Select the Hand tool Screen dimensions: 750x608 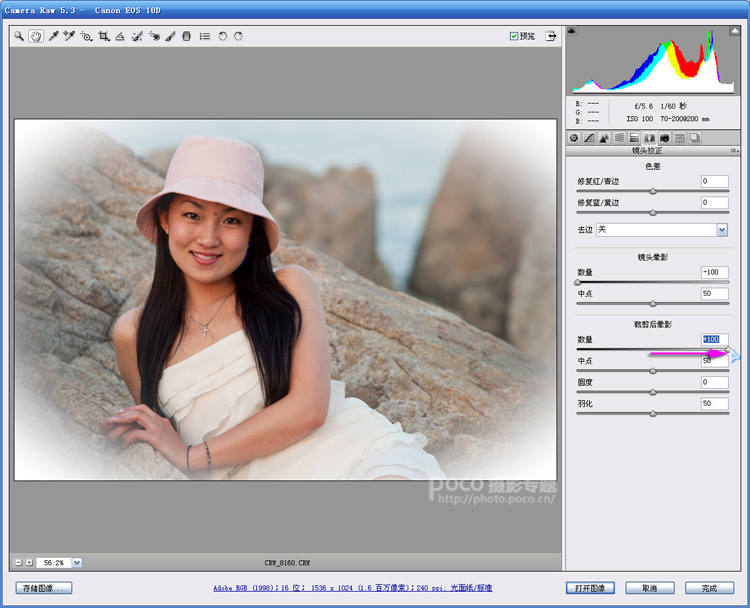35,36
